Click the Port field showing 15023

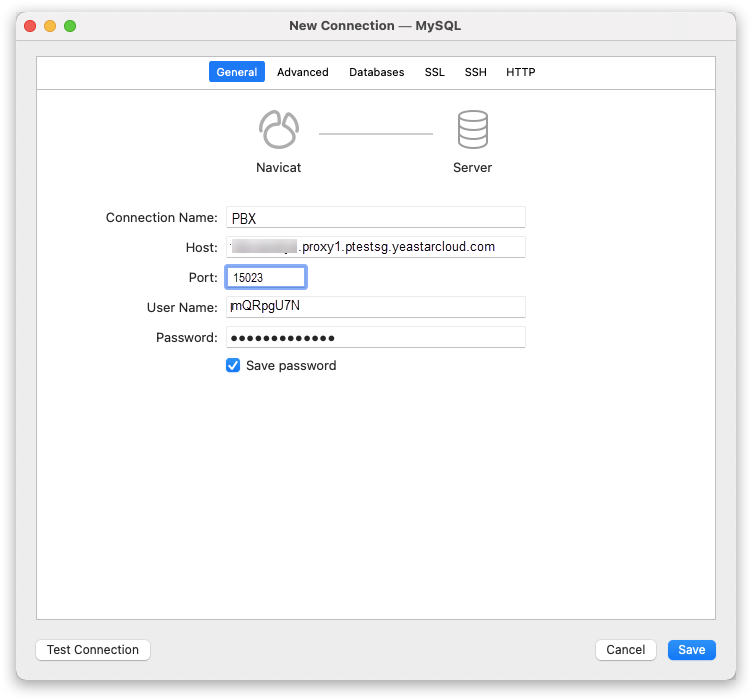(266, 277)
